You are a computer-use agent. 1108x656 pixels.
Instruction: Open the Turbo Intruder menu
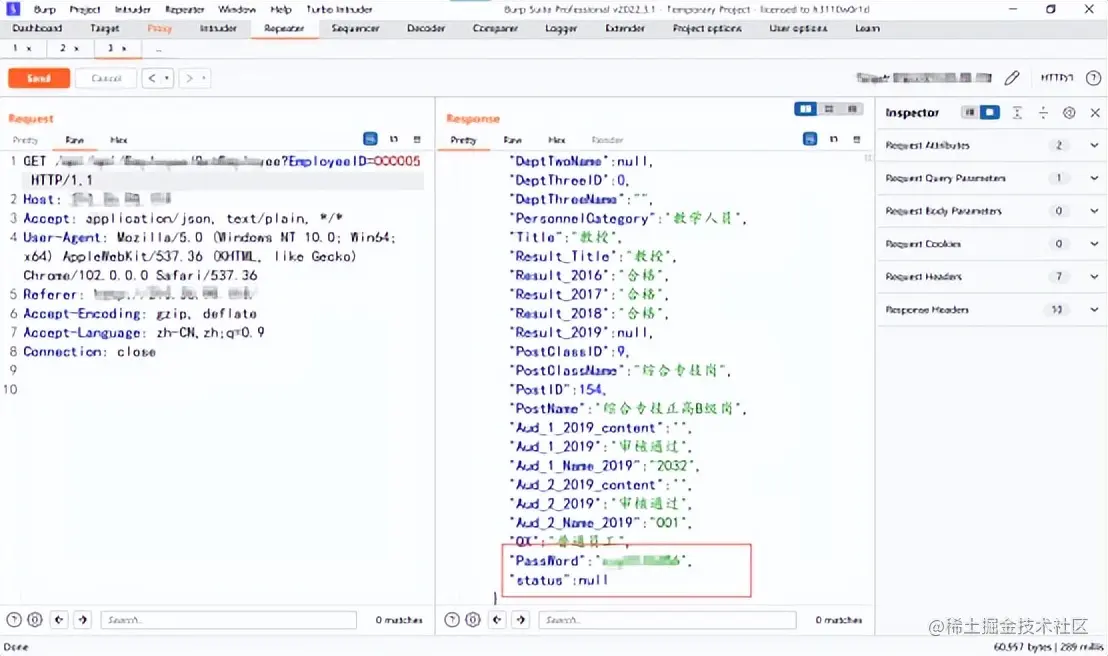[x=339, y=9]
